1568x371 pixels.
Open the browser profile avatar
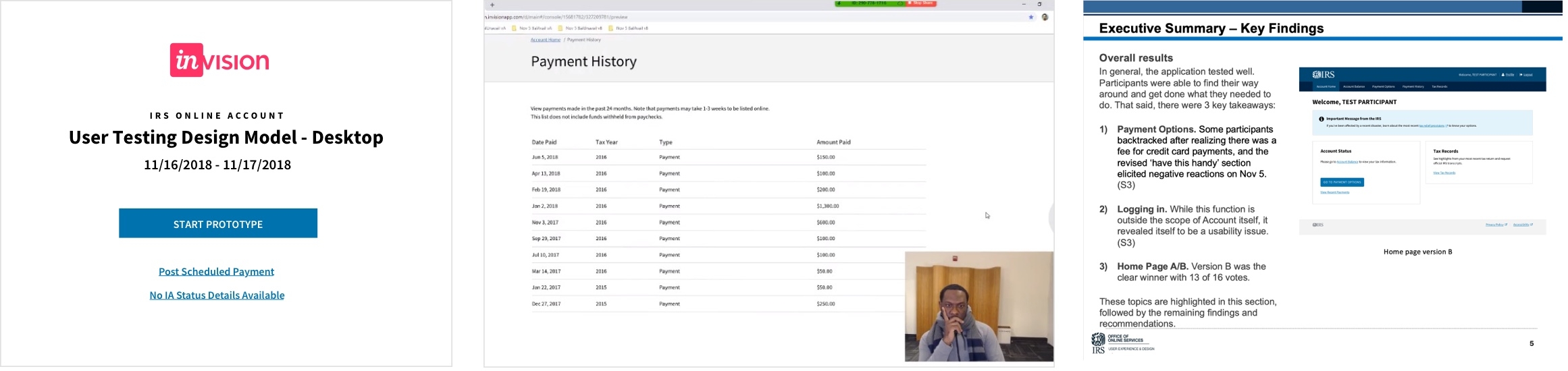tap(1045, 17)
